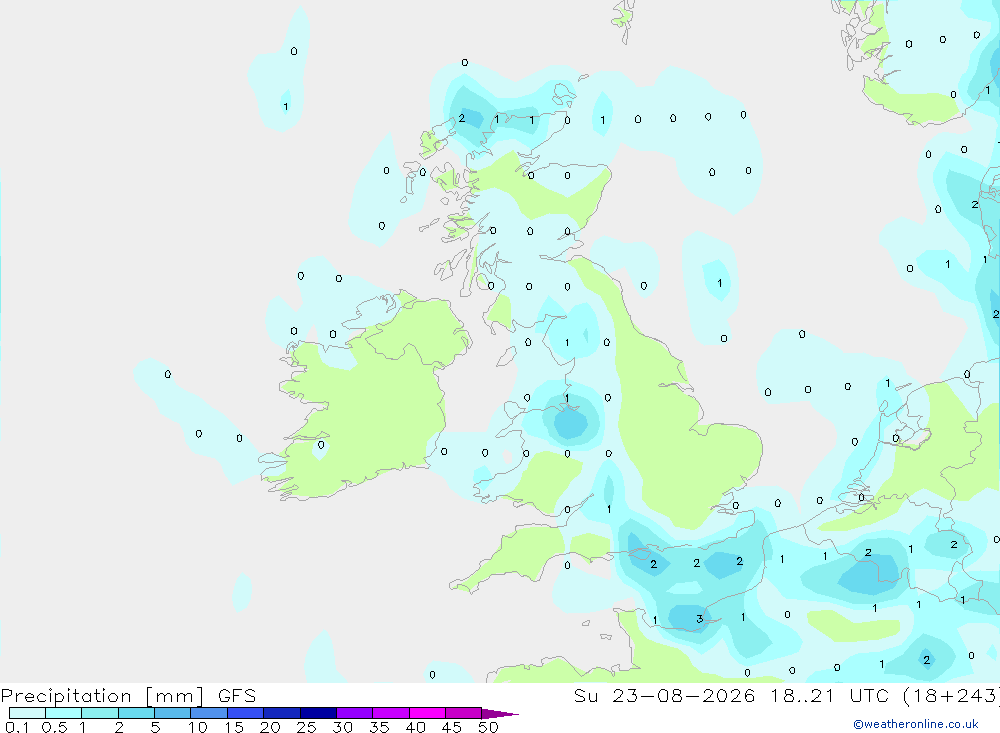The height and width of the screenshot is (733, 1000).
Task: Click the '(18+243)' forecast offset text
Action: pos(952,696)
